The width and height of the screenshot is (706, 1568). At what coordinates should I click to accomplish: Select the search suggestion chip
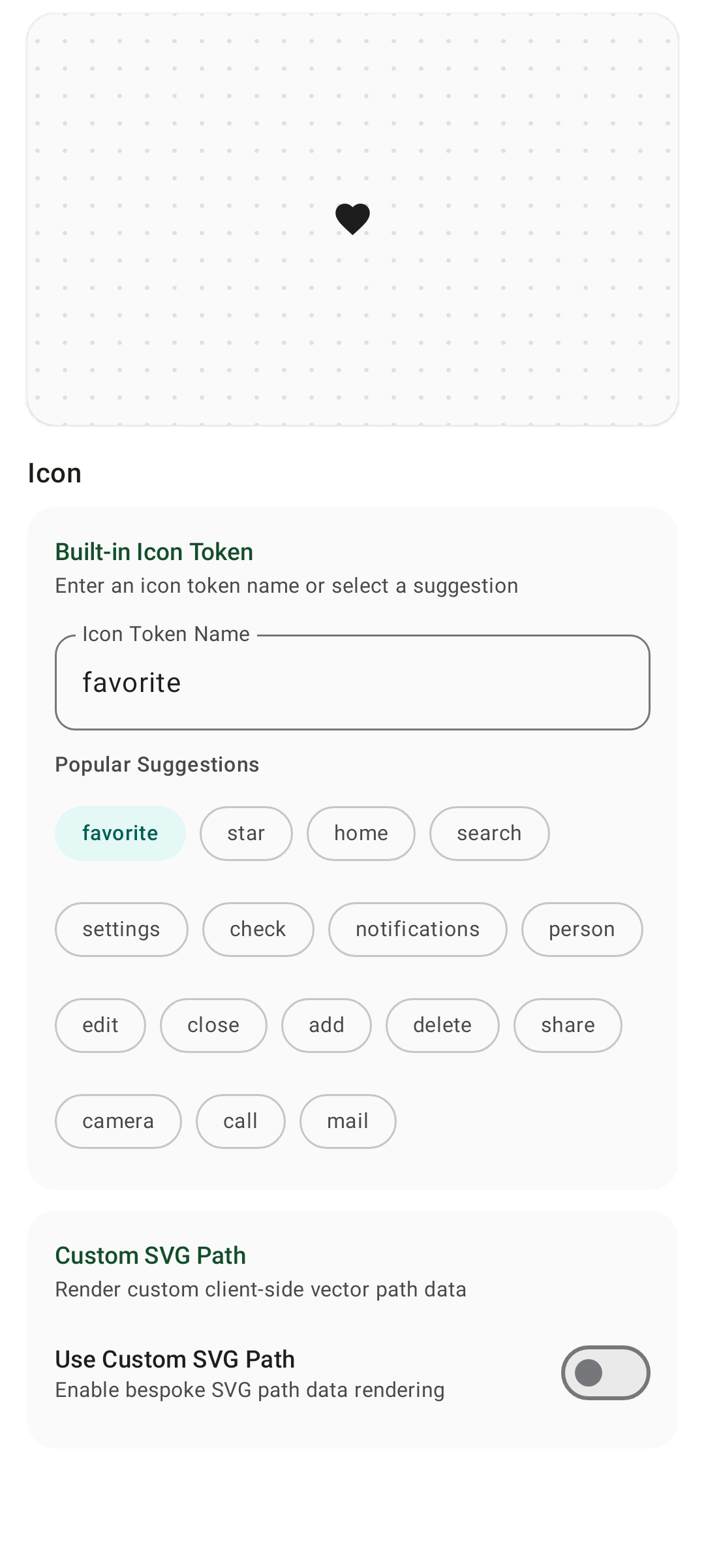coord(489,834)
